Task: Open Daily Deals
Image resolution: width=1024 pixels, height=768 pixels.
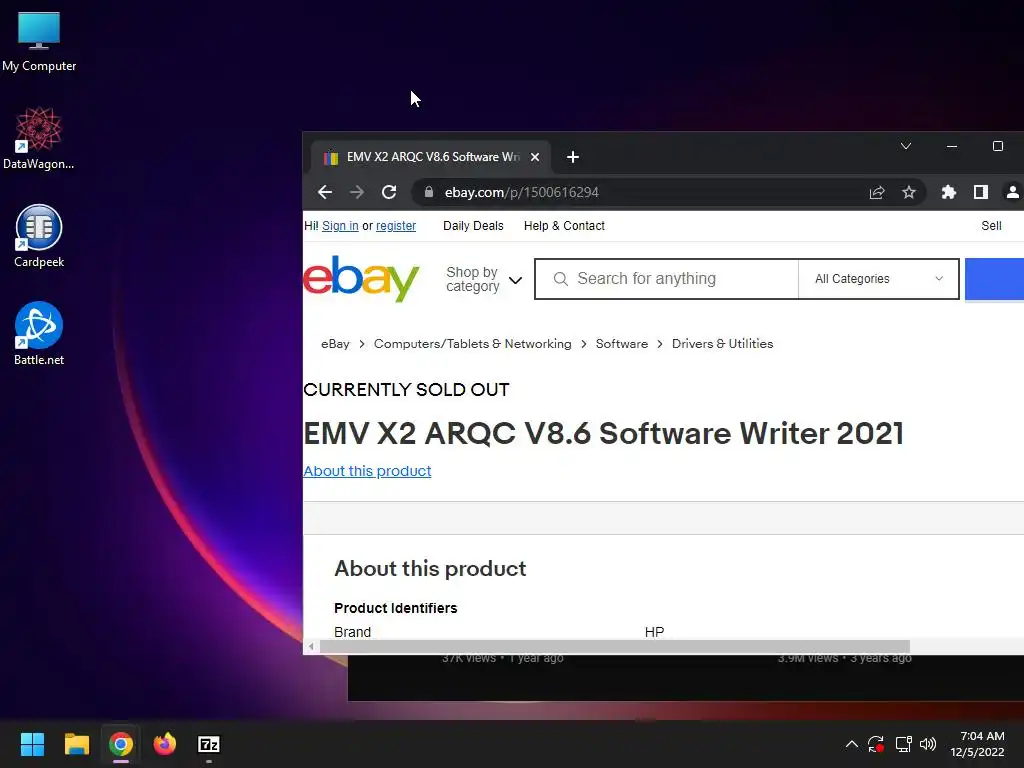Action: [x=473, y=226]
